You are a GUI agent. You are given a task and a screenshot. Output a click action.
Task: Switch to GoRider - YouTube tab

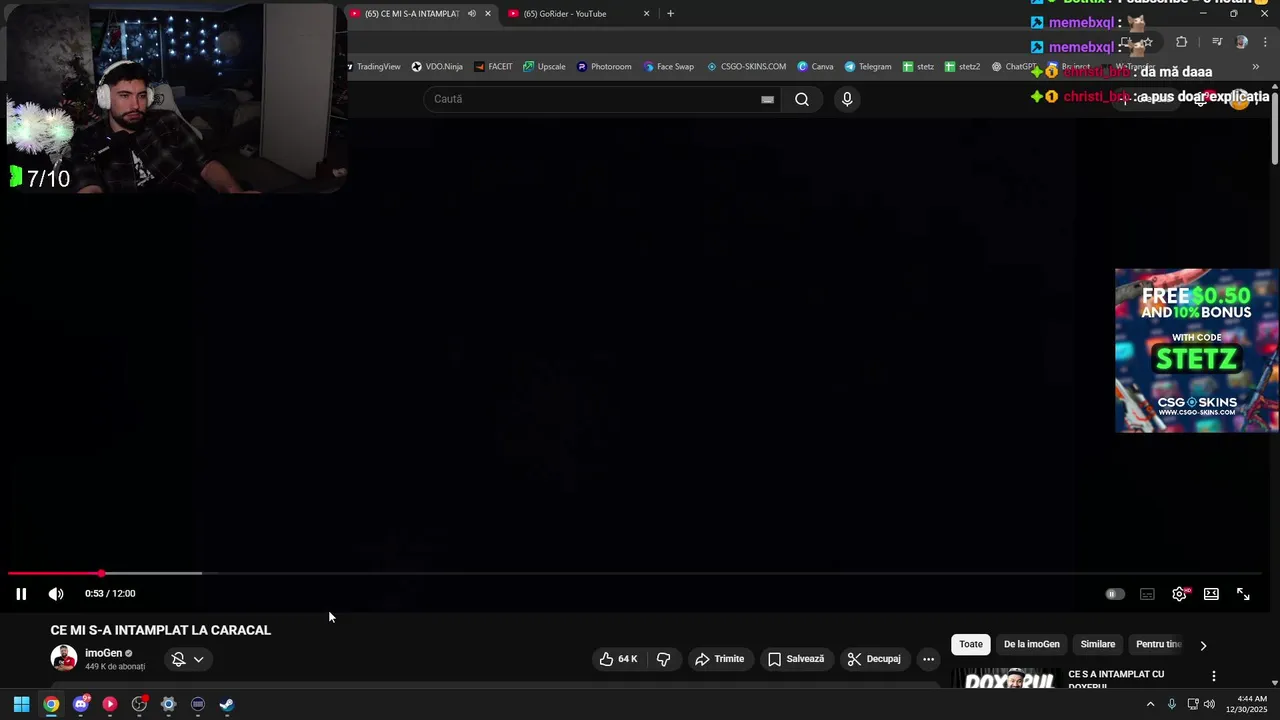(x=565, y=14)
